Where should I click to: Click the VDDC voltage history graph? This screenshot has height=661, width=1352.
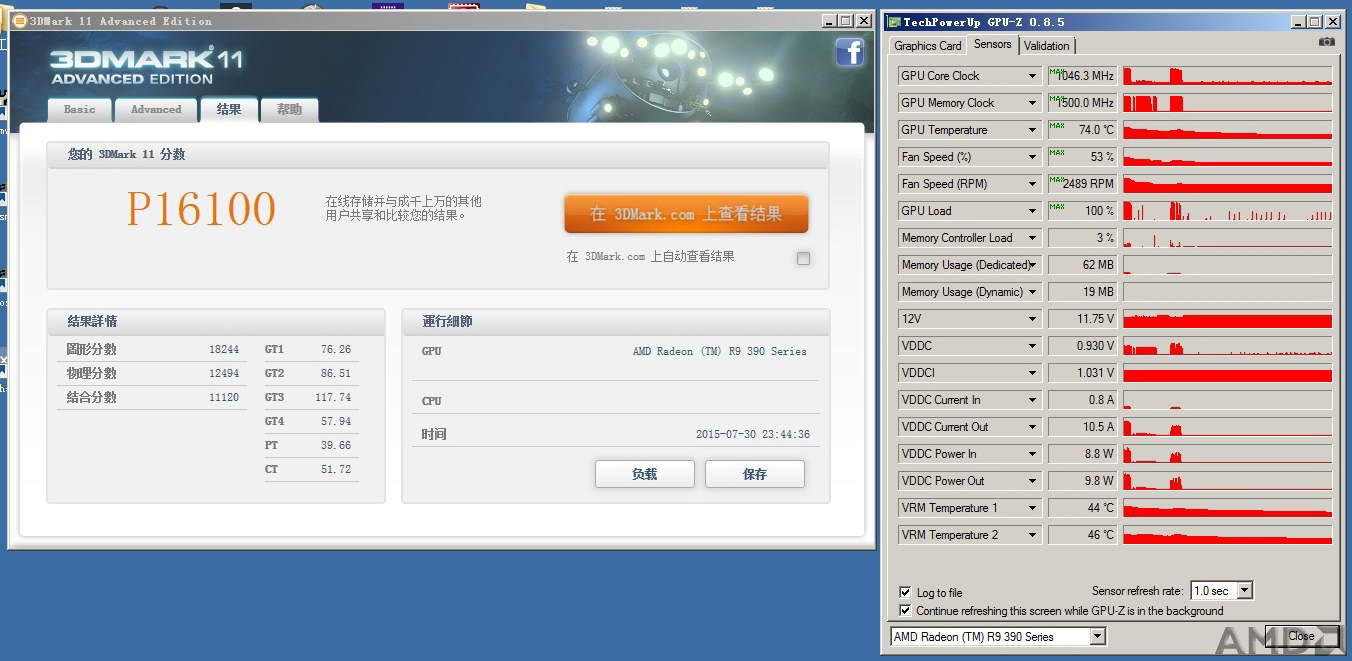coord(1228,346)
